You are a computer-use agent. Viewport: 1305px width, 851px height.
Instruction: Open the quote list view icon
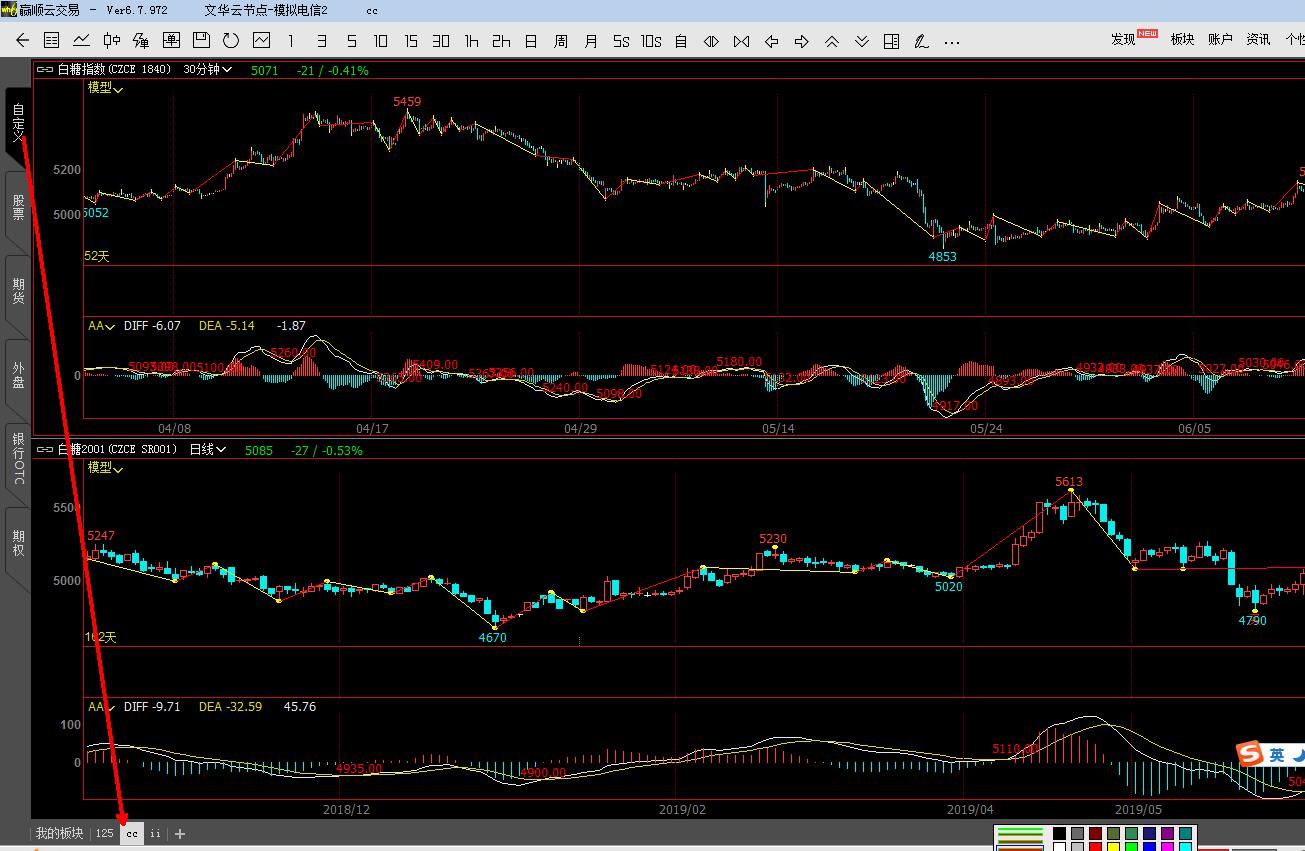point(52,41)
